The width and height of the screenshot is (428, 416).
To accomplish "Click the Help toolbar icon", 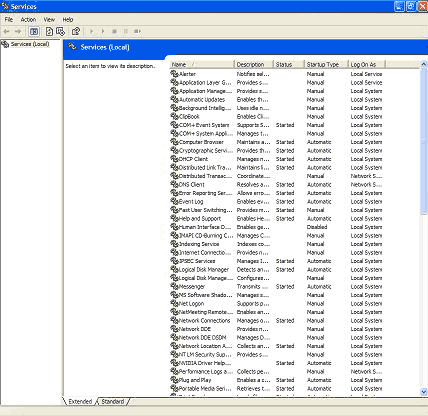I will [x=76, y=31].
